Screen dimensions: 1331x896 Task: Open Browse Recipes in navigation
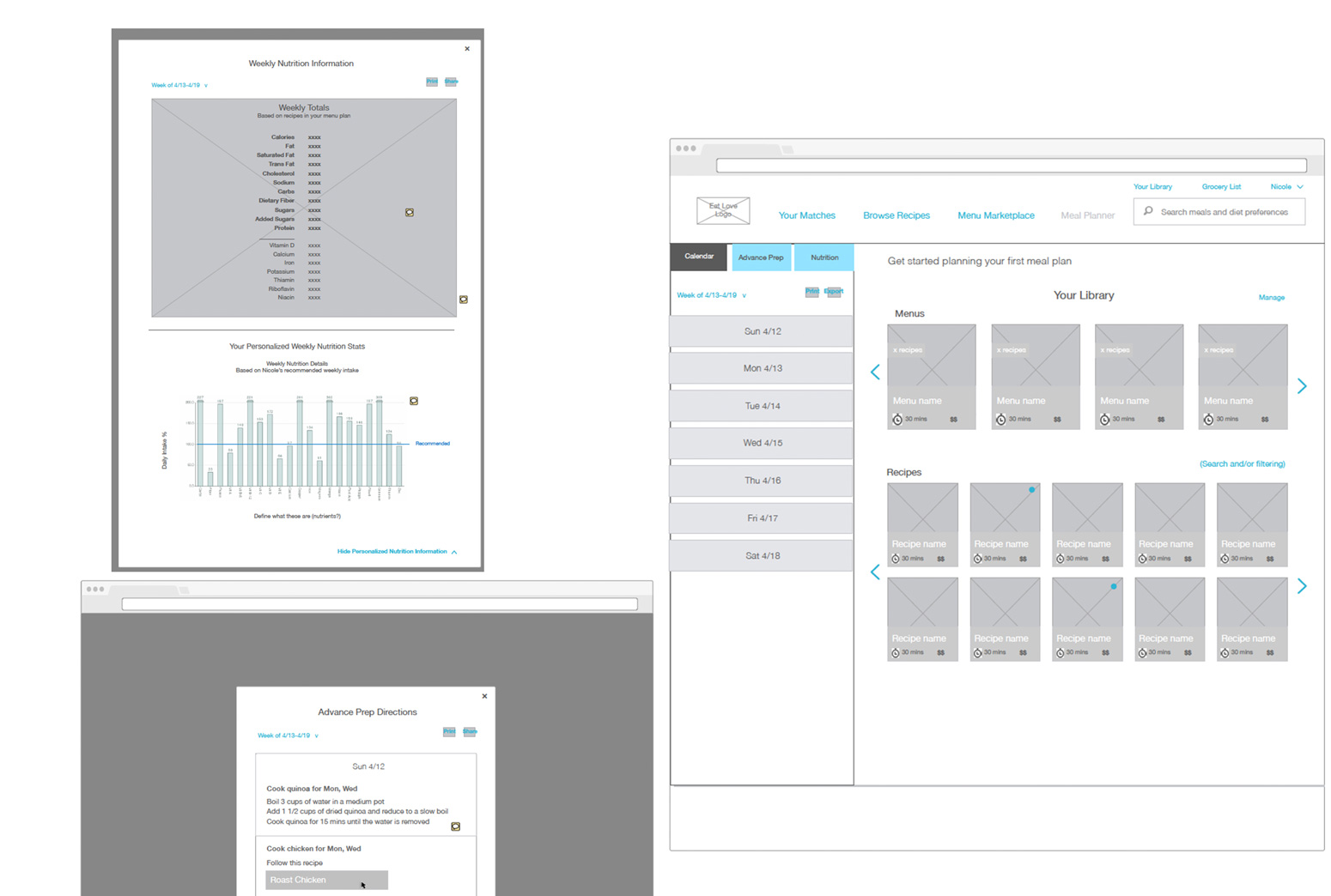click(x=896, y=215)
